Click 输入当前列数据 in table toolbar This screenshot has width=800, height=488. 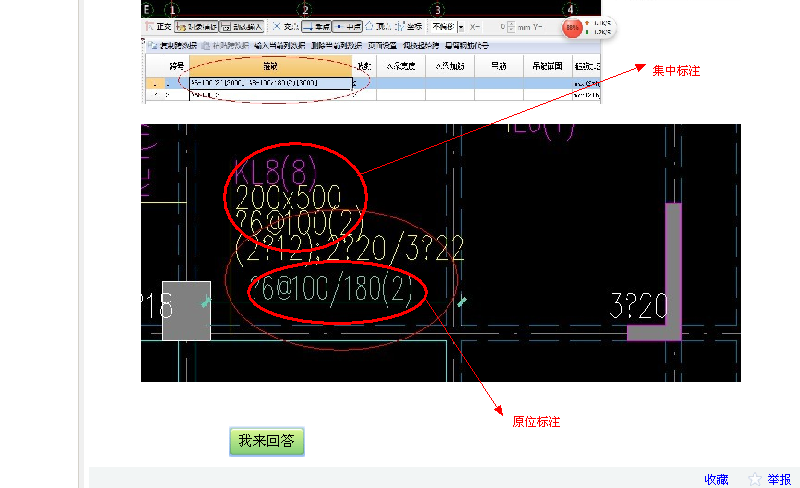280,45
